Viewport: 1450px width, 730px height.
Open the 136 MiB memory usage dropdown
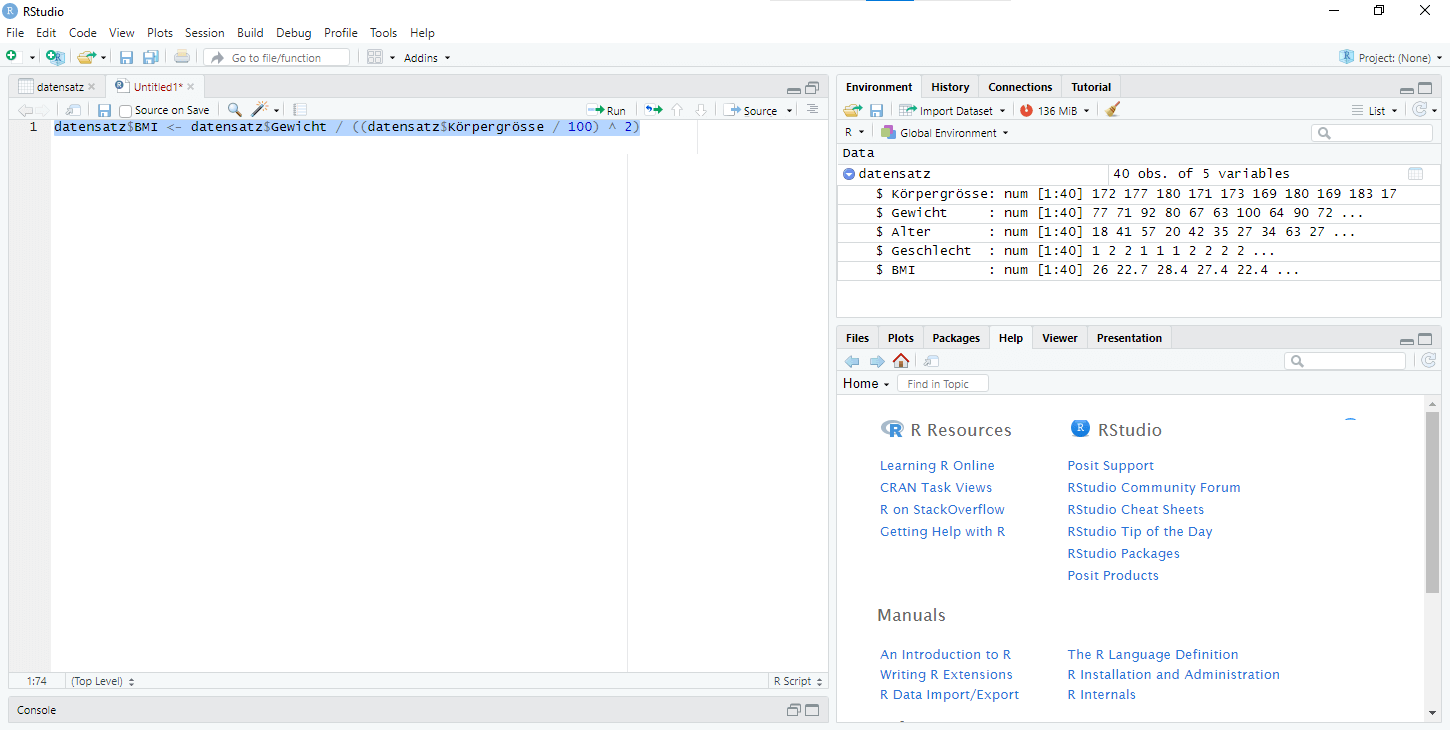click(1055, 111)
